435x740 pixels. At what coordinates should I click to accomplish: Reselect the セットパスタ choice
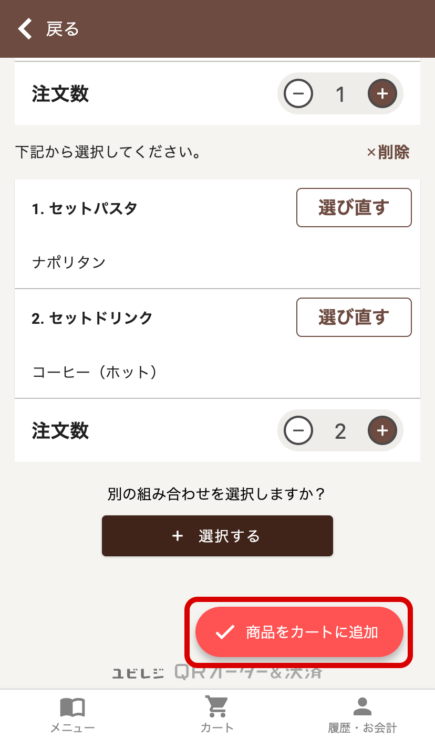pyautogui.click(x=354, y=208)
